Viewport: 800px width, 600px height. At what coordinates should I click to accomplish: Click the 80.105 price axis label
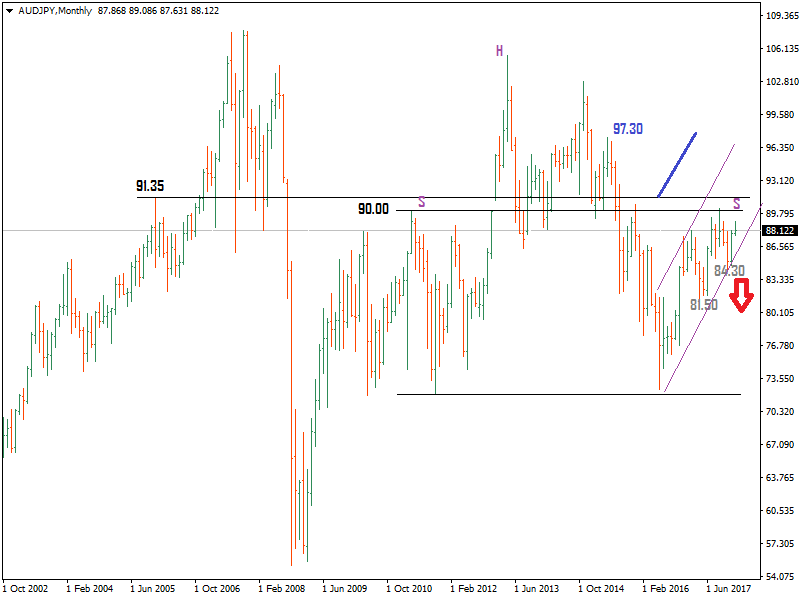click(x=780, y=312)
